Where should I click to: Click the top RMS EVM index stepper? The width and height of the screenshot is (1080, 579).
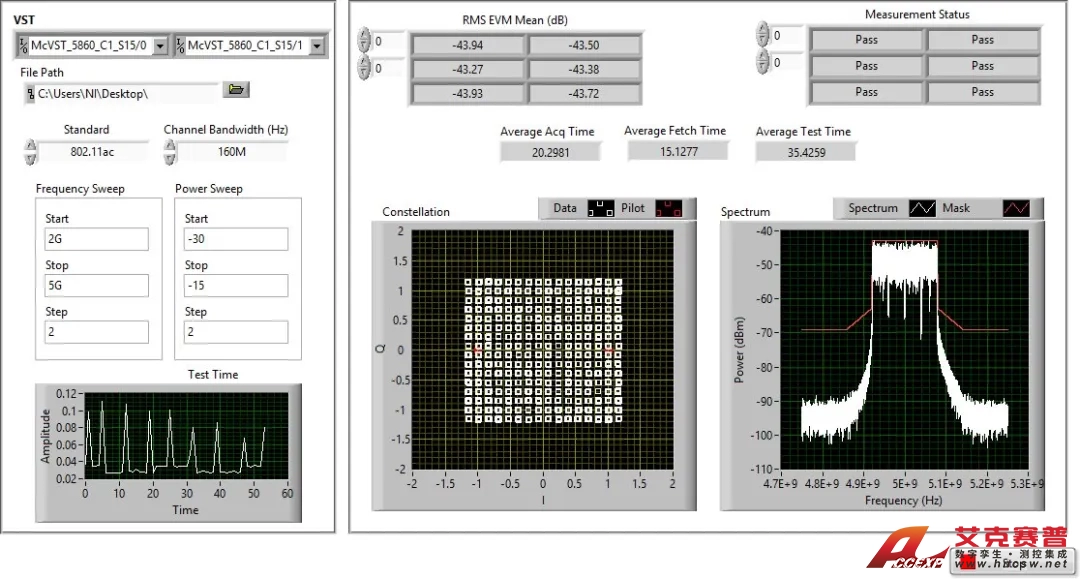click(x=364, y=42)
